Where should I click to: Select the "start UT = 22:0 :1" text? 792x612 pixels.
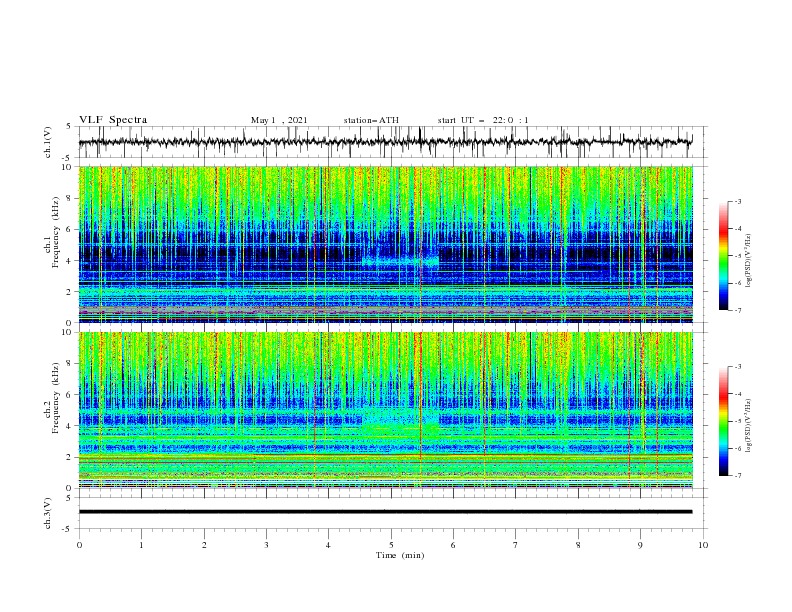click(483, 120)
